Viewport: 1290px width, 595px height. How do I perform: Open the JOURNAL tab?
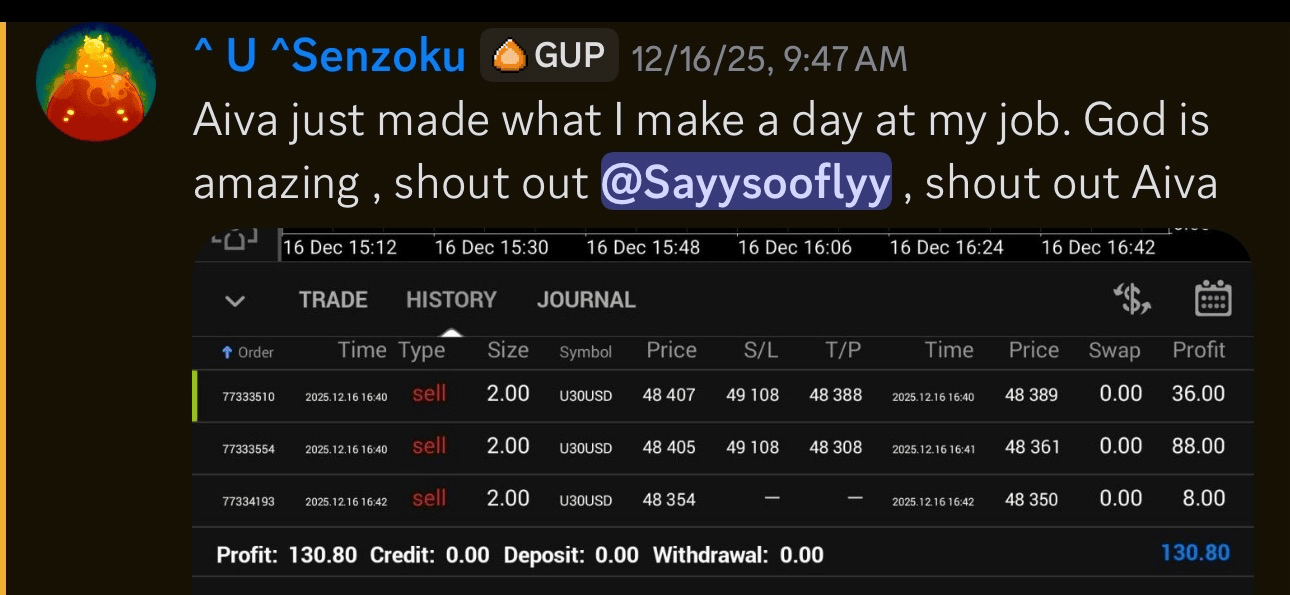point(586,300)
